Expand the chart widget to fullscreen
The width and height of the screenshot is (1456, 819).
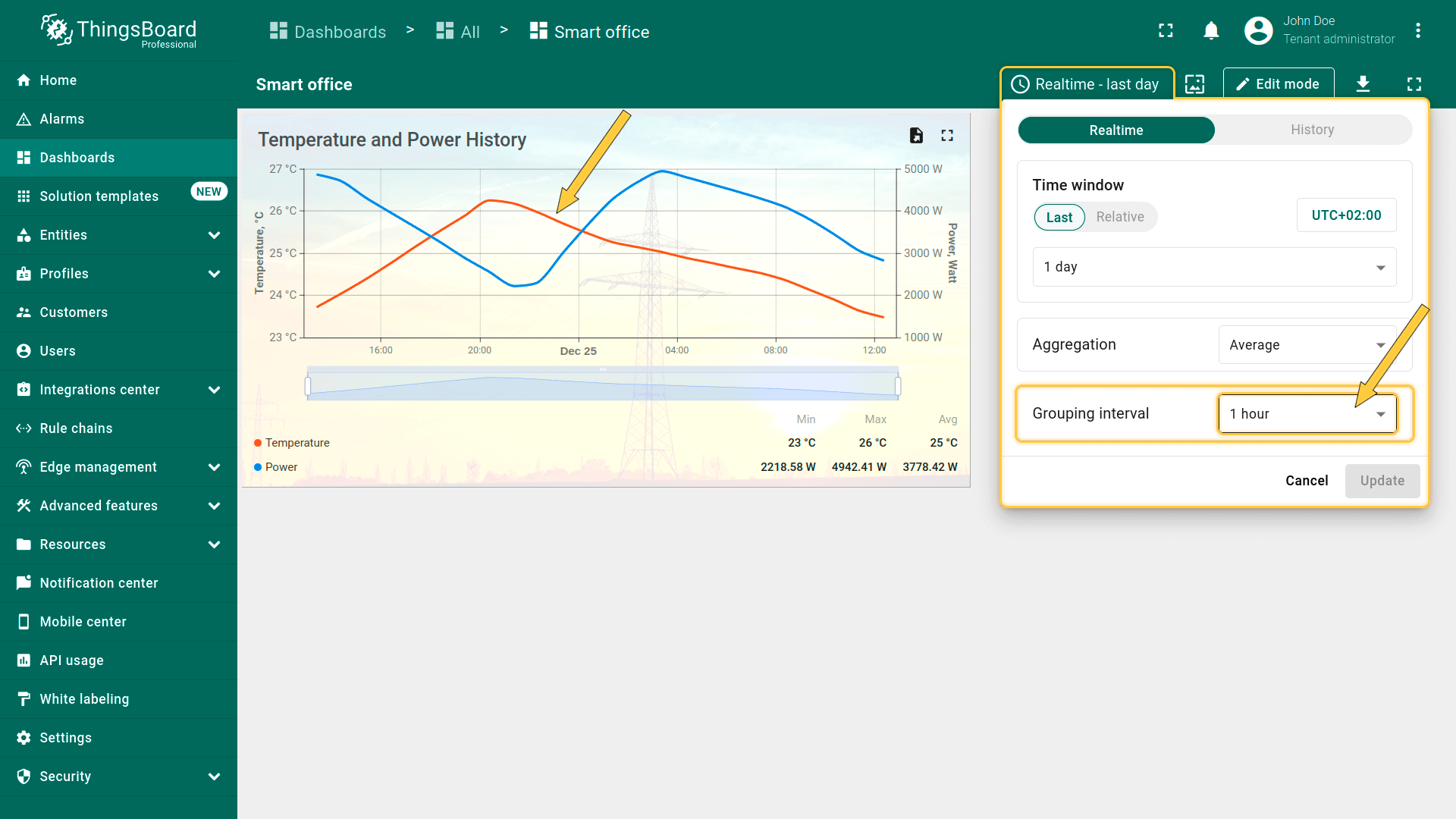click(x=947, y=136)
